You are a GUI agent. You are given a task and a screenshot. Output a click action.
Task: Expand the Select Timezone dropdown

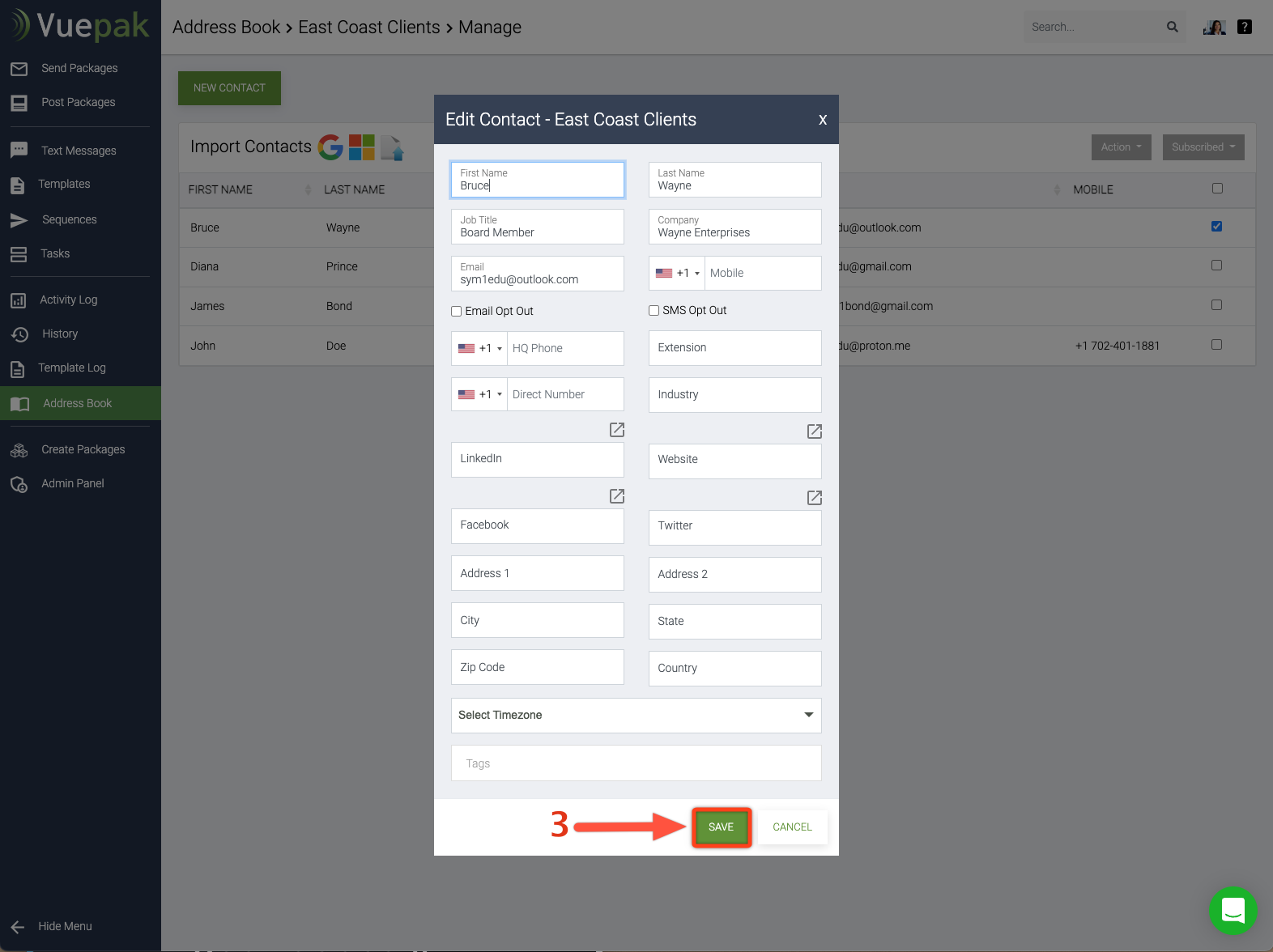(x=636, y=715)
